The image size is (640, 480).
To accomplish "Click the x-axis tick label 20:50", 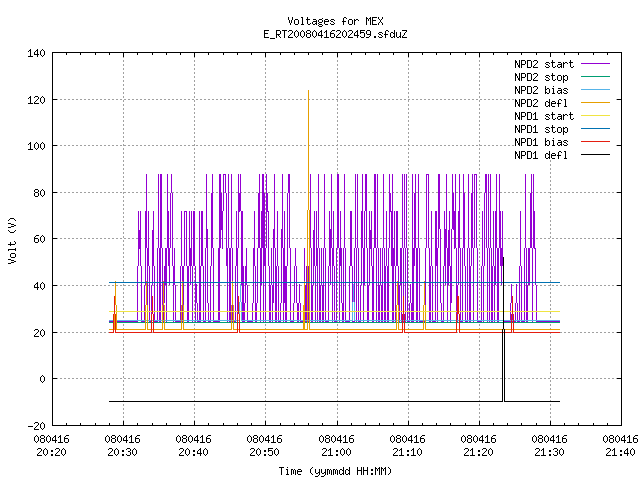I will tap(264, 452).
